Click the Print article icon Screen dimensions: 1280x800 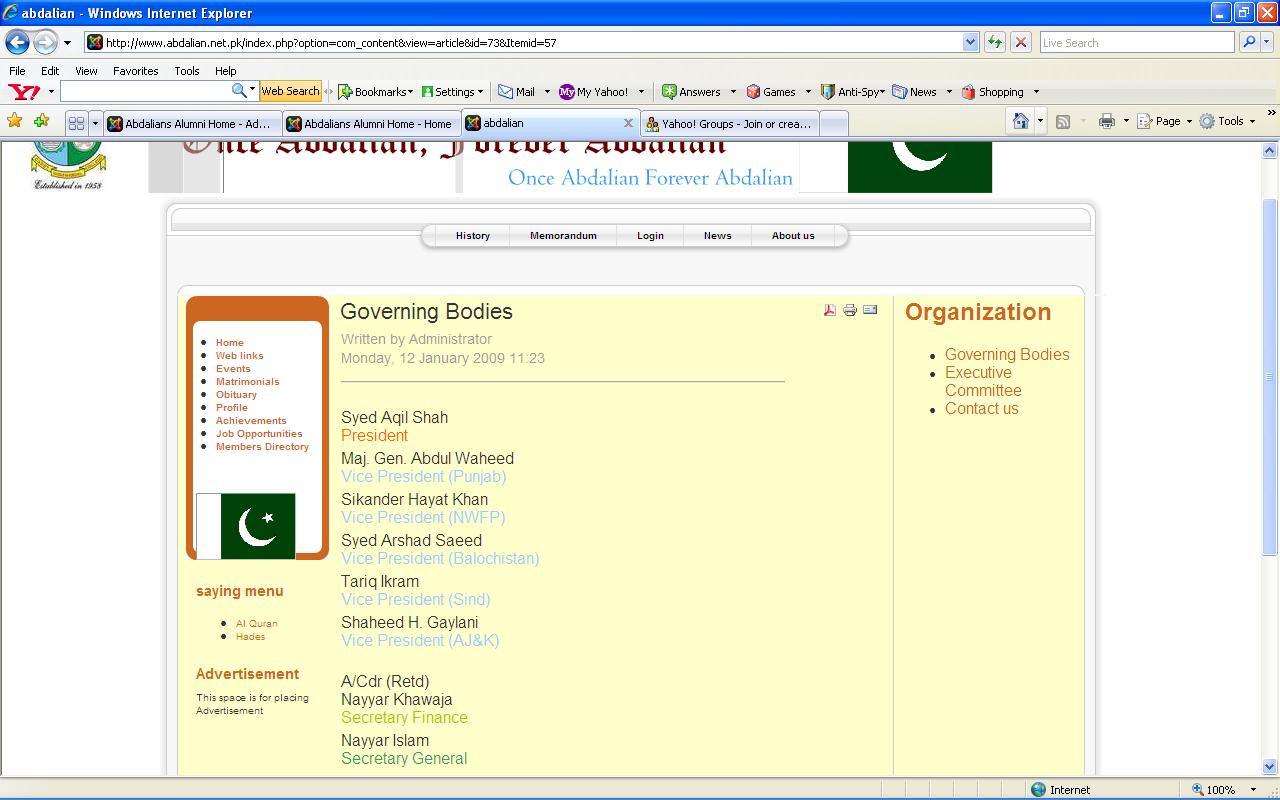[x=850, y=310]
